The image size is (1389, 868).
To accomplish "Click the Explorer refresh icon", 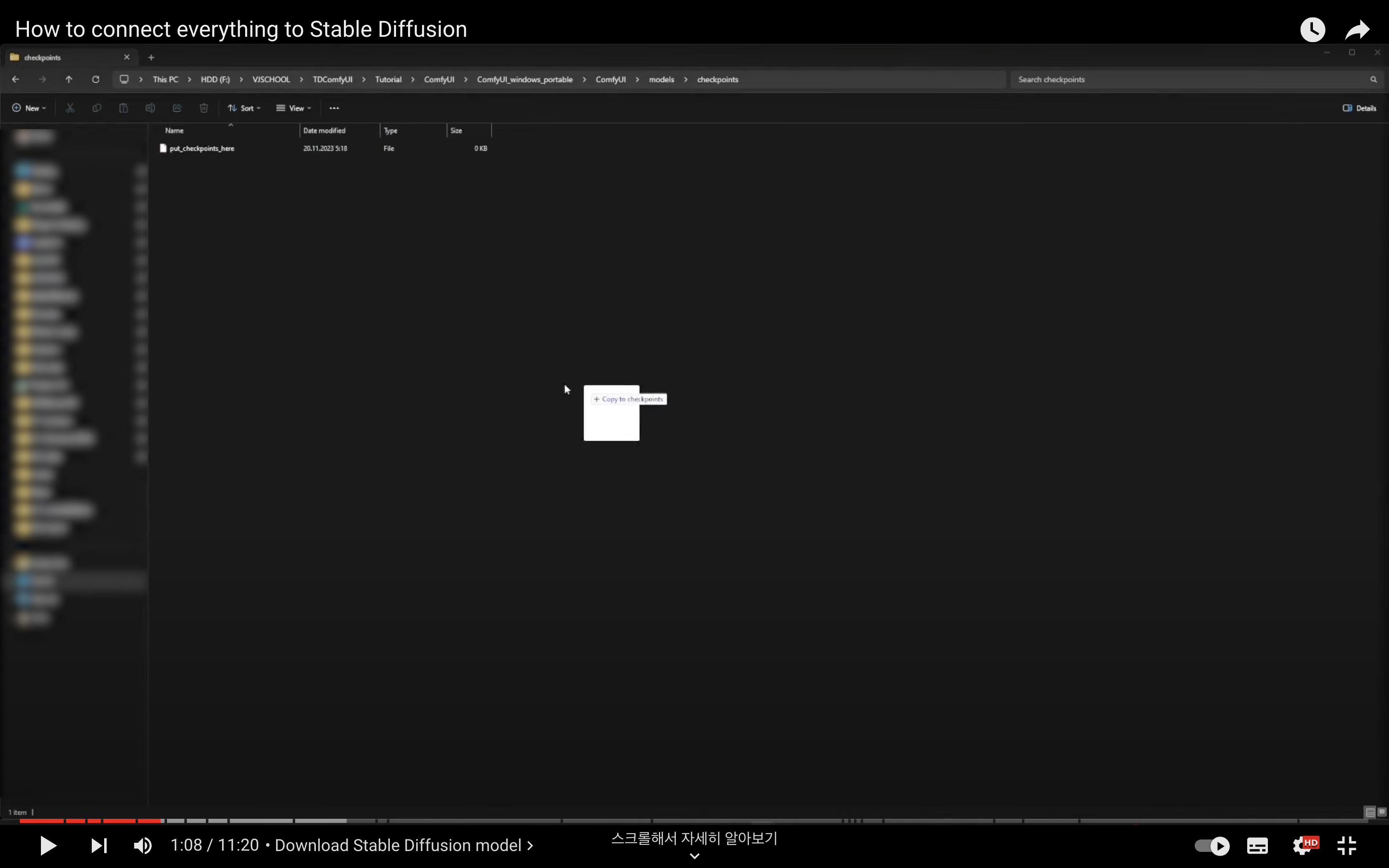I will click(96, 79).
